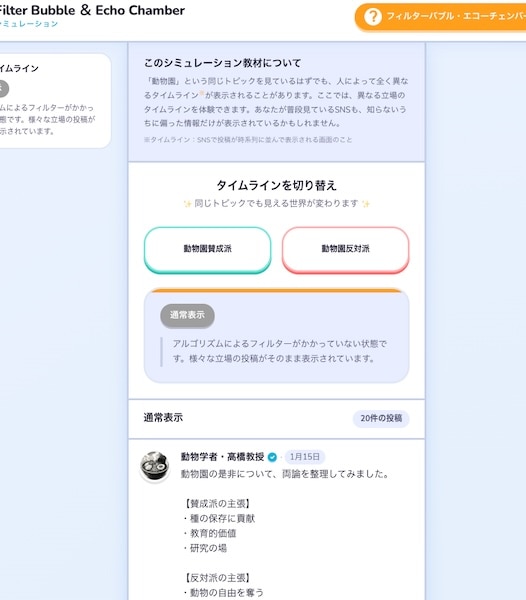Select the 動物園賛成派 timeline button

click(207, 249)
